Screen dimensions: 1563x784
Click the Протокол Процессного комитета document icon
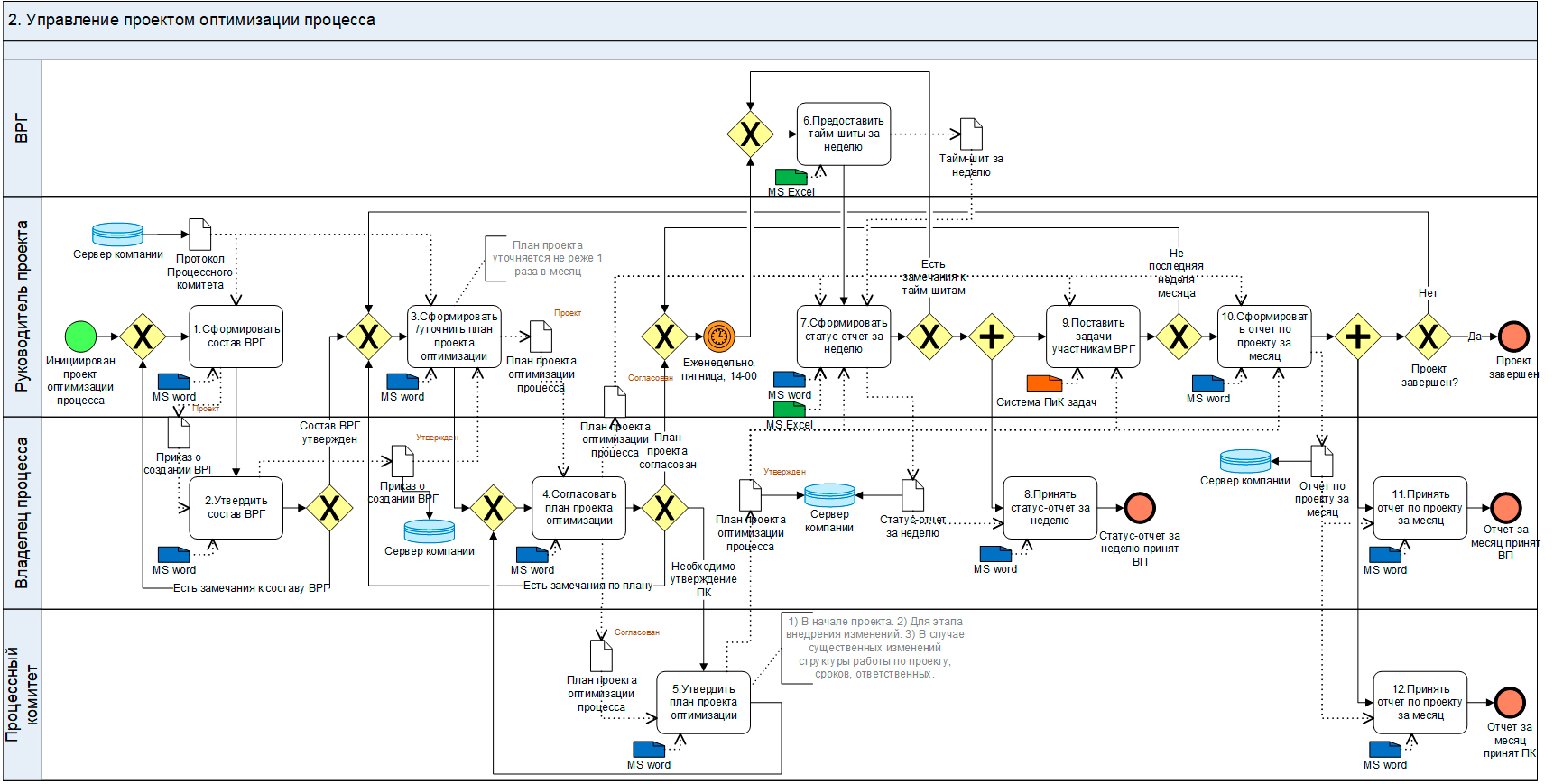click(199, 235)
